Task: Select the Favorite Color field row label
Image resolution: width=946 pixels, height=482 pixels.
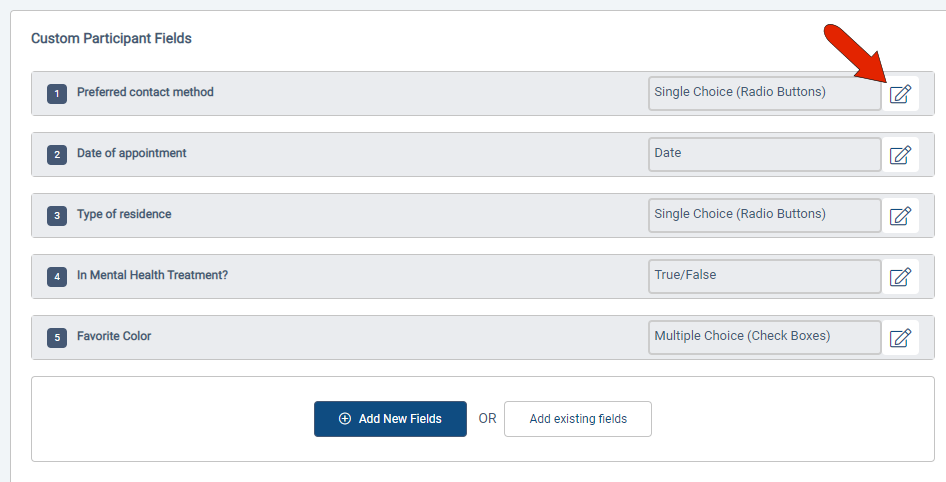Action: (114, 336)
